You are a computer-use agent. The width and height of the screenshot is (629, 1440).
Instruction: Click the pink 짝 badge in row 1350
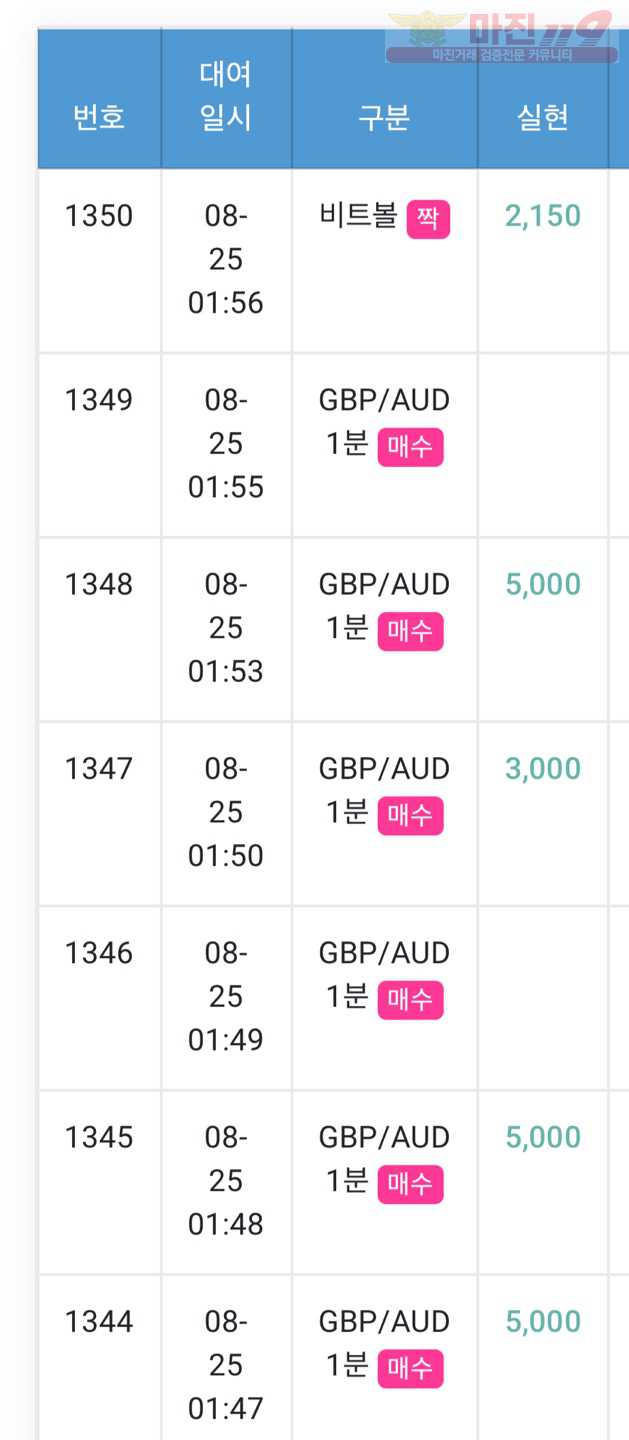click(428, 219)
